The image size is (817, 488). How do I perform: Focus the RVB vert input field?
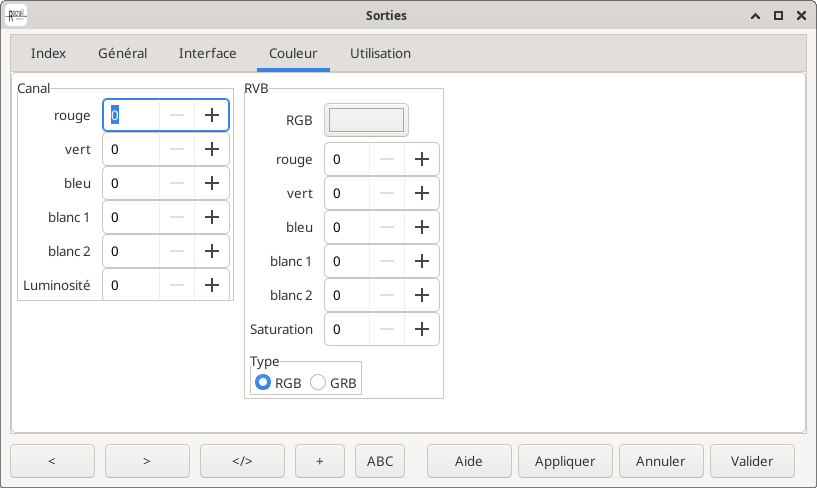[x=348, y=193]
